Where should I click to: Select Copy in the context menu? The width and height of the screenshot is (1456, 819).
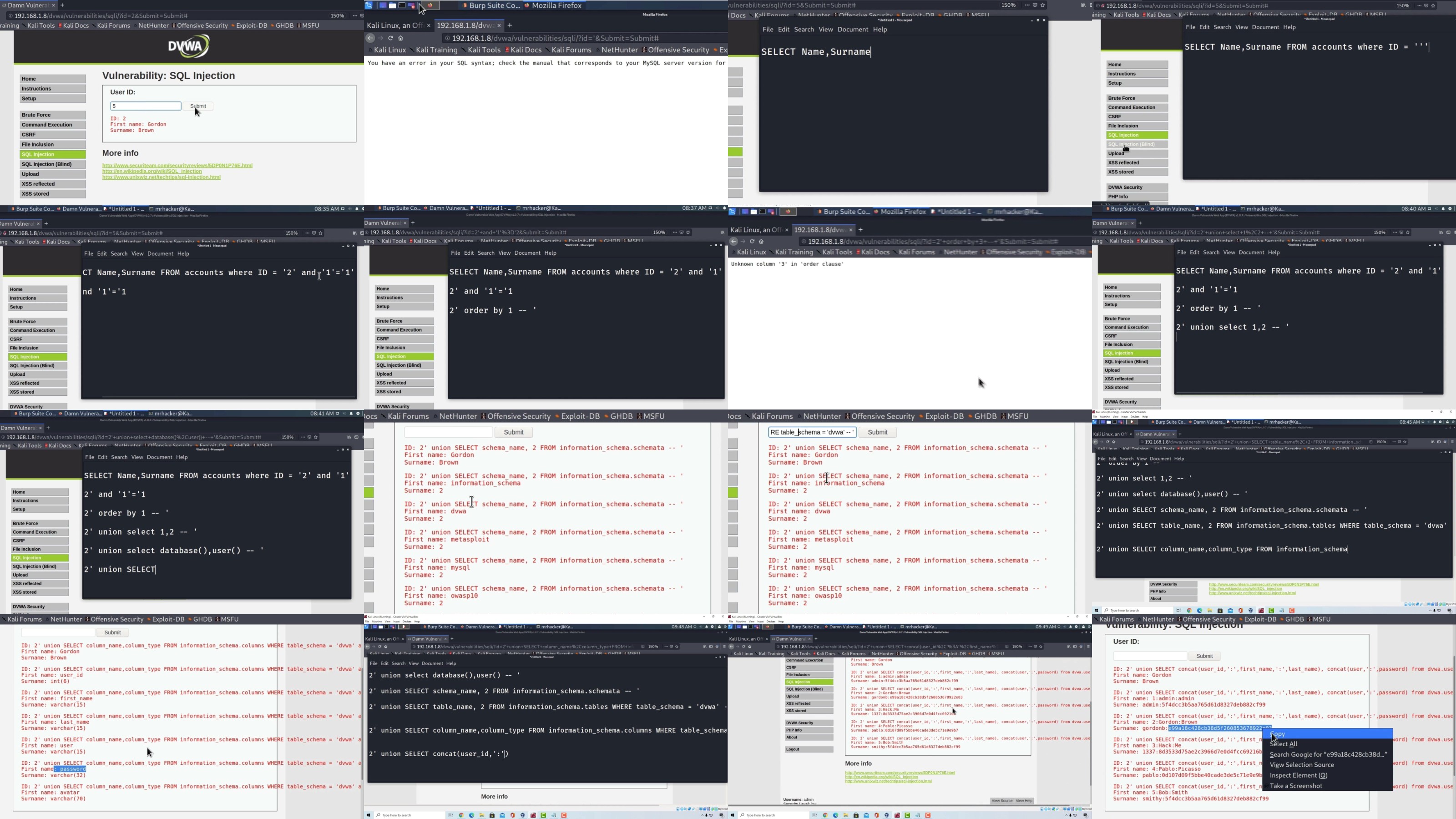point(1278,733)
